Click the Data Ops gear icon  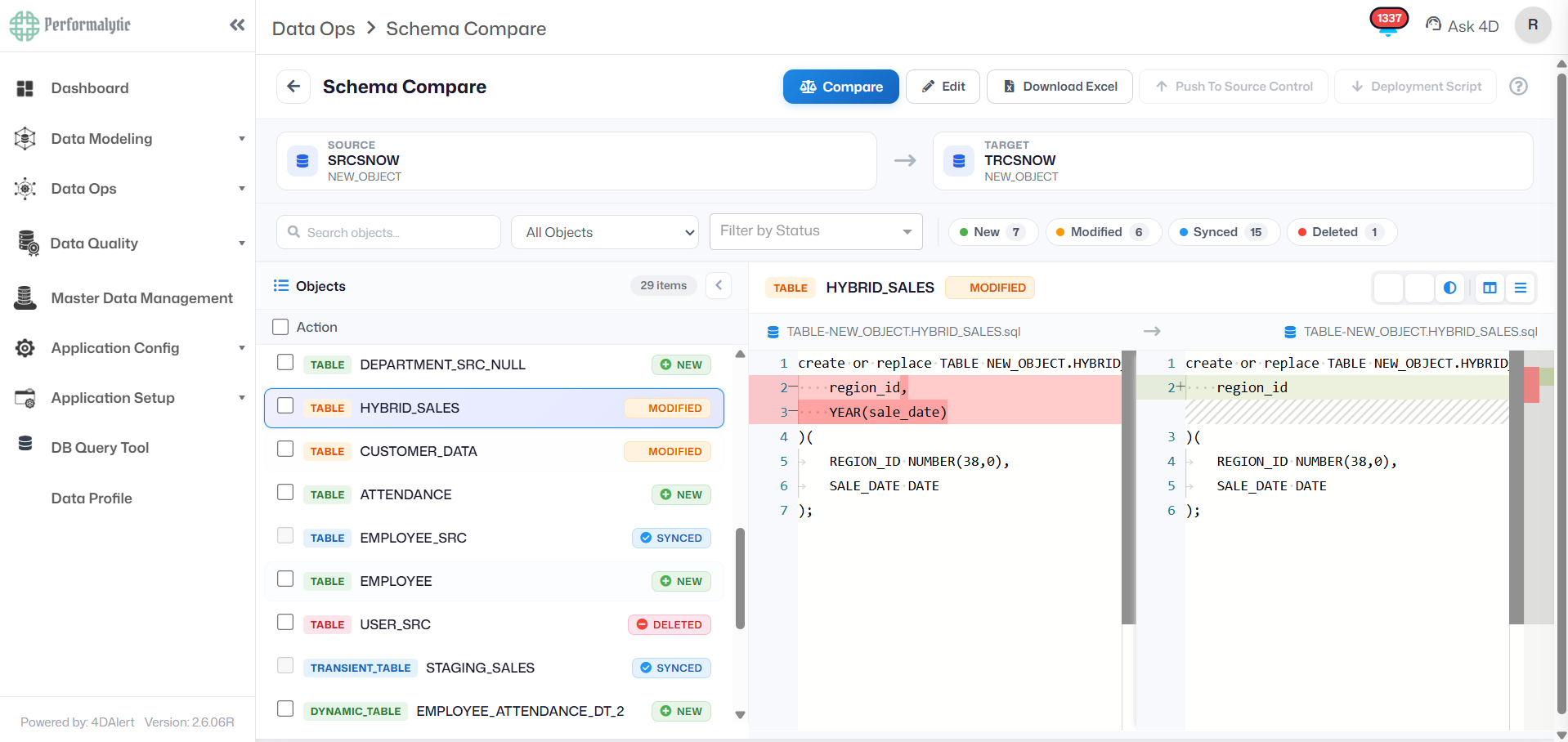25,189
